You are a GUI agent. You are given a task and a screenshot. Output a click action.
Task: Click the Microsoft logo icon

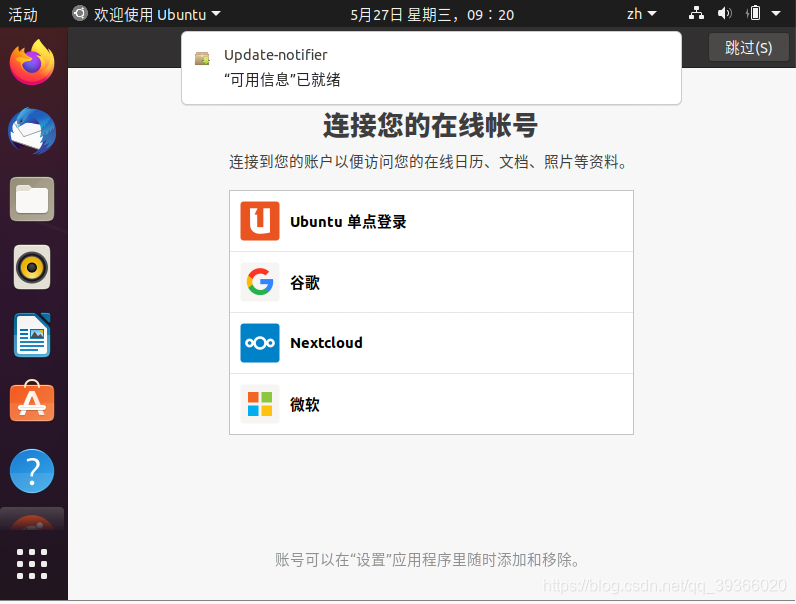point(260,404)
